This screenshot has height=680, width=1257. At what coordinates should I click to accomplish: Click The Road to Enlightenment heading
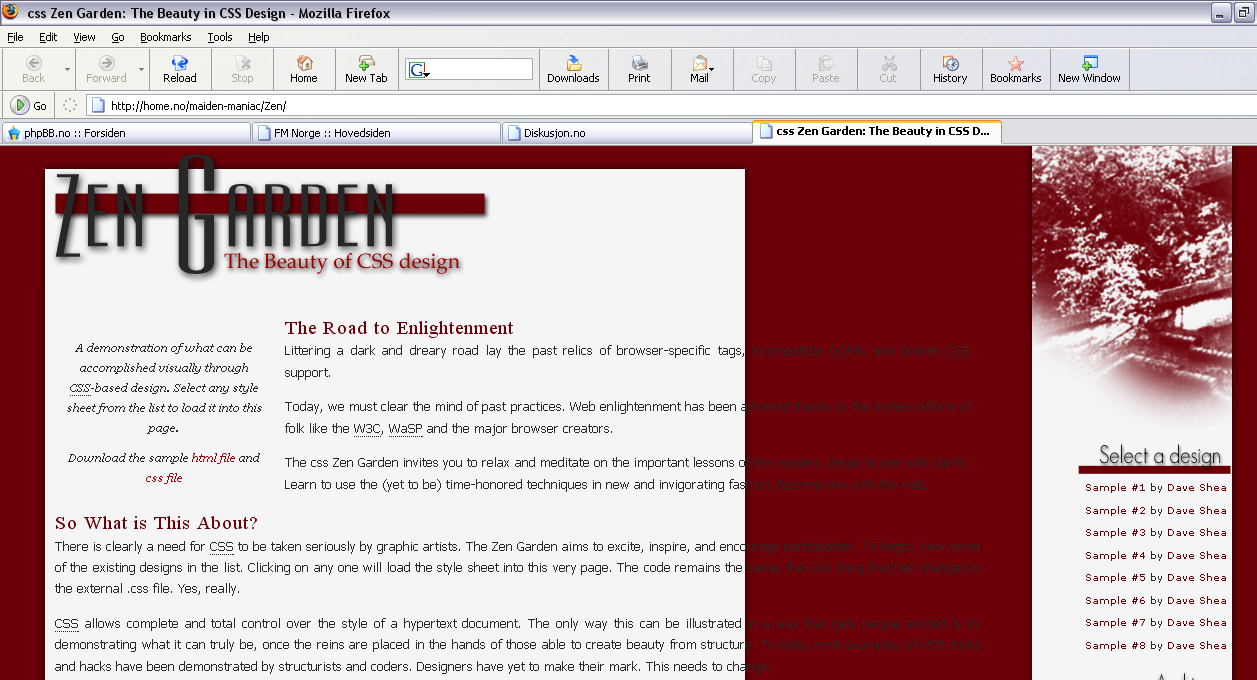[x=399, y=328]
